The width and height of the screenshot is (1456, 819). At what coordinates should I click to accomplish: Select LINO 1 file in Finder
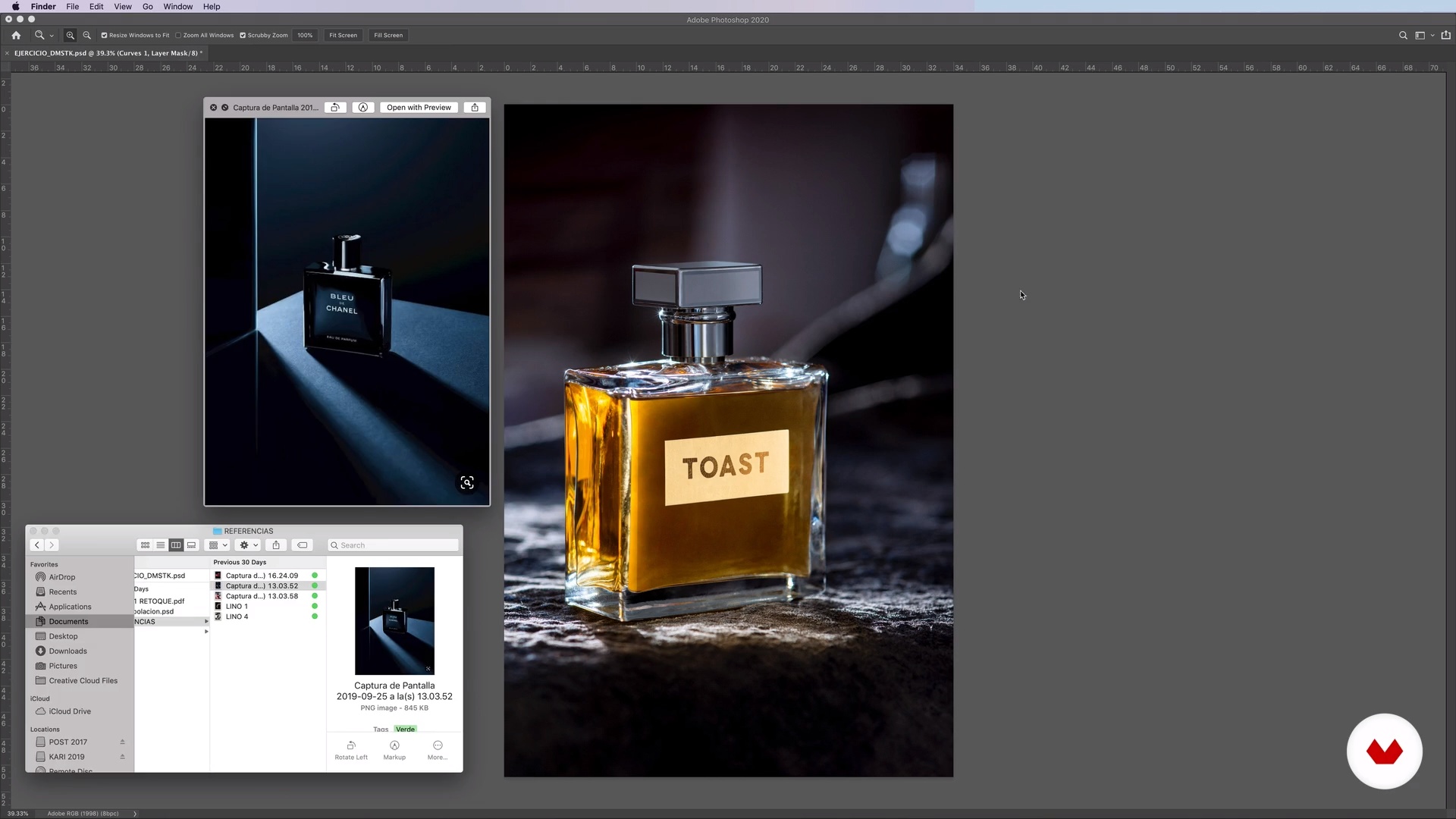coord(268,607)
